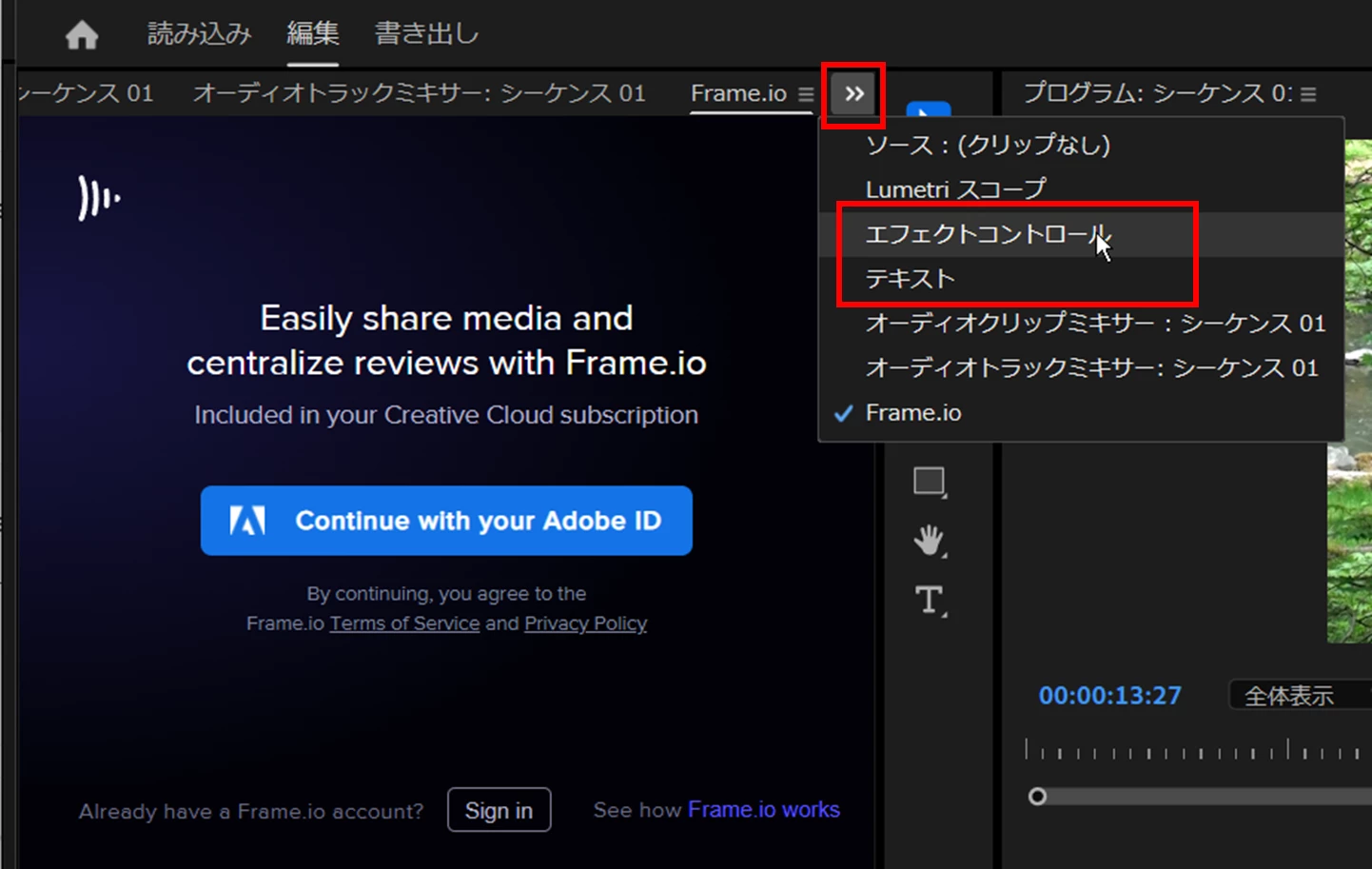Select エフェクトコントロール in the panel list

click(1081, 234)
